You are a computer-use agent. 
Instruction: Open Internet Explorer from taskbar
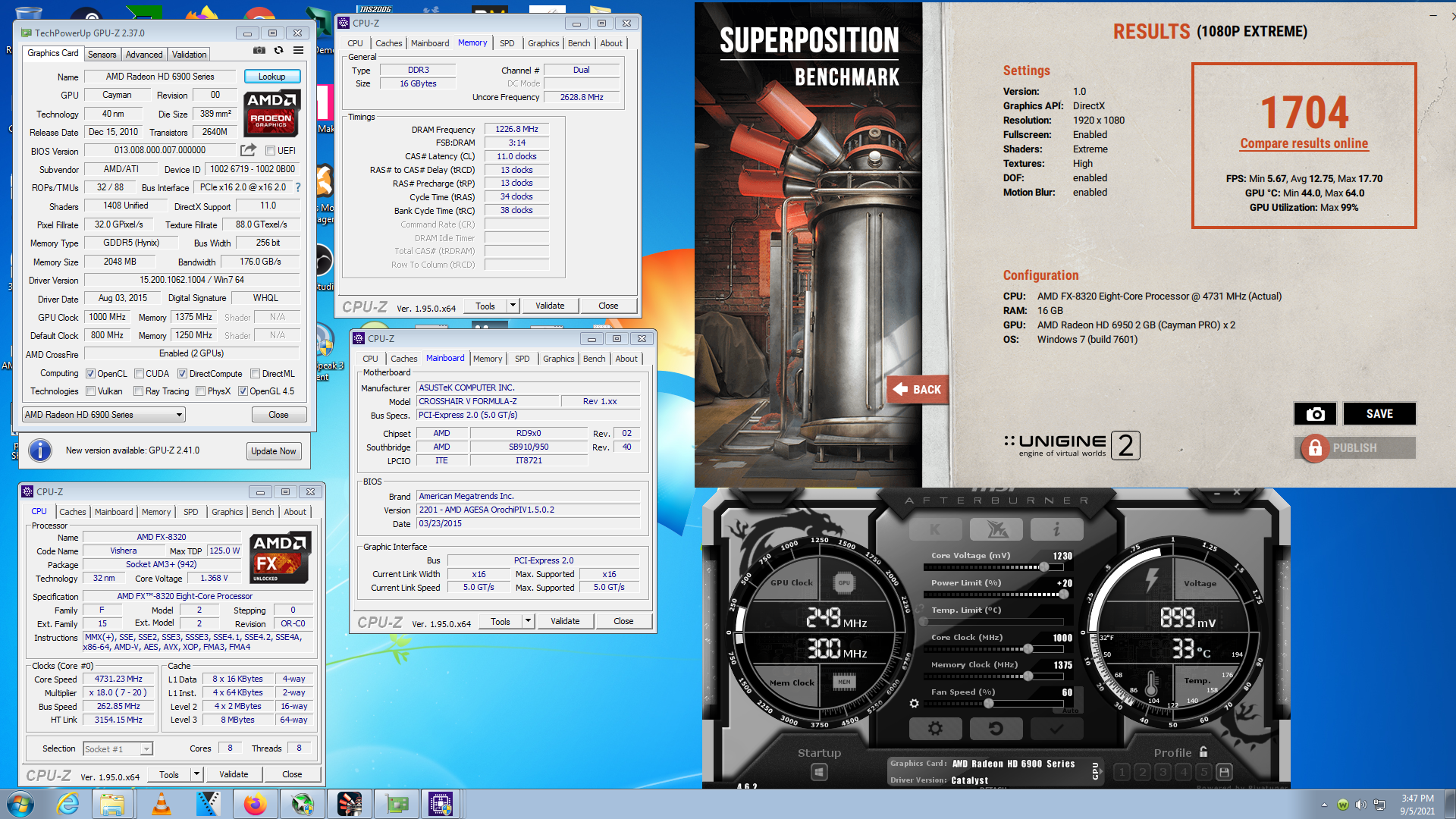pos(68,804)
